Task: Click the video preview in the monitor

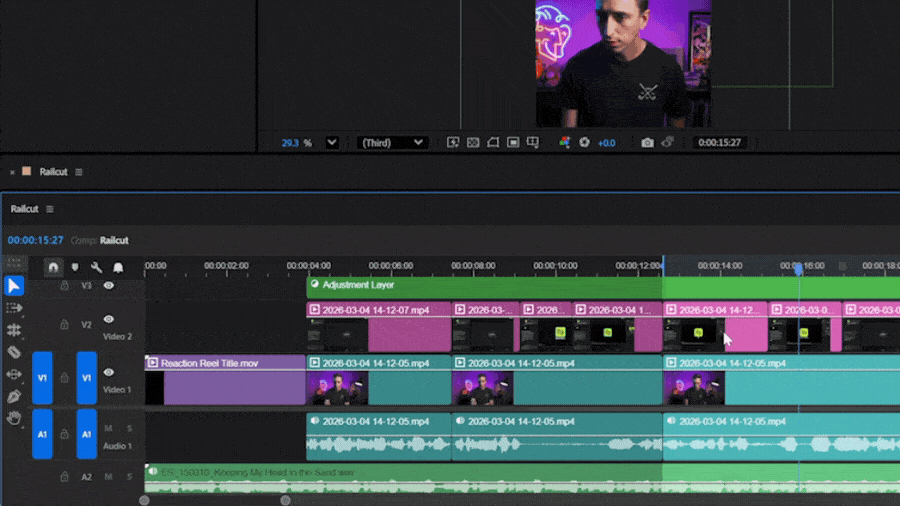Action: coord(623,63)
